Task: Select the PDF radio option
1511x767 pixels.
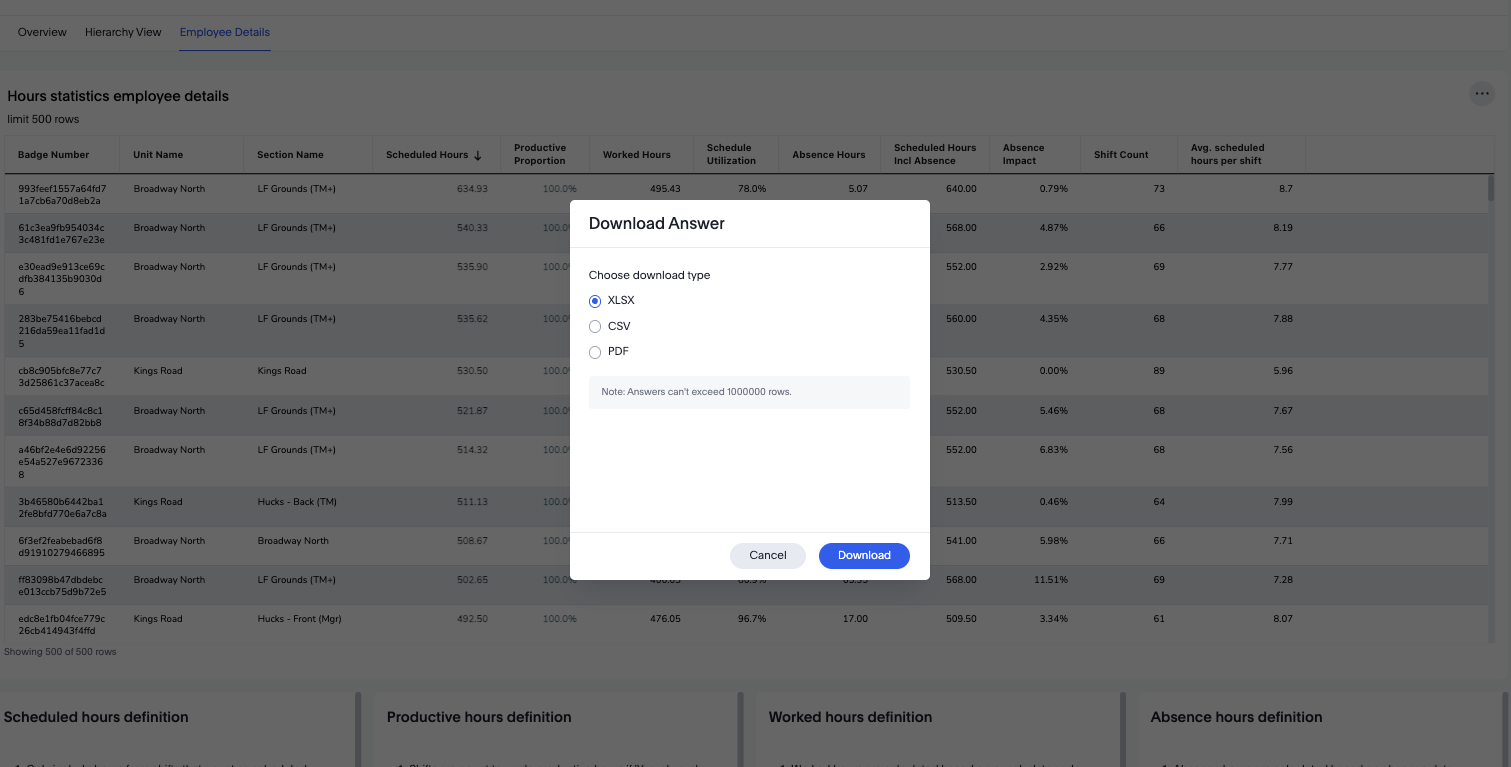Action: 595,352
